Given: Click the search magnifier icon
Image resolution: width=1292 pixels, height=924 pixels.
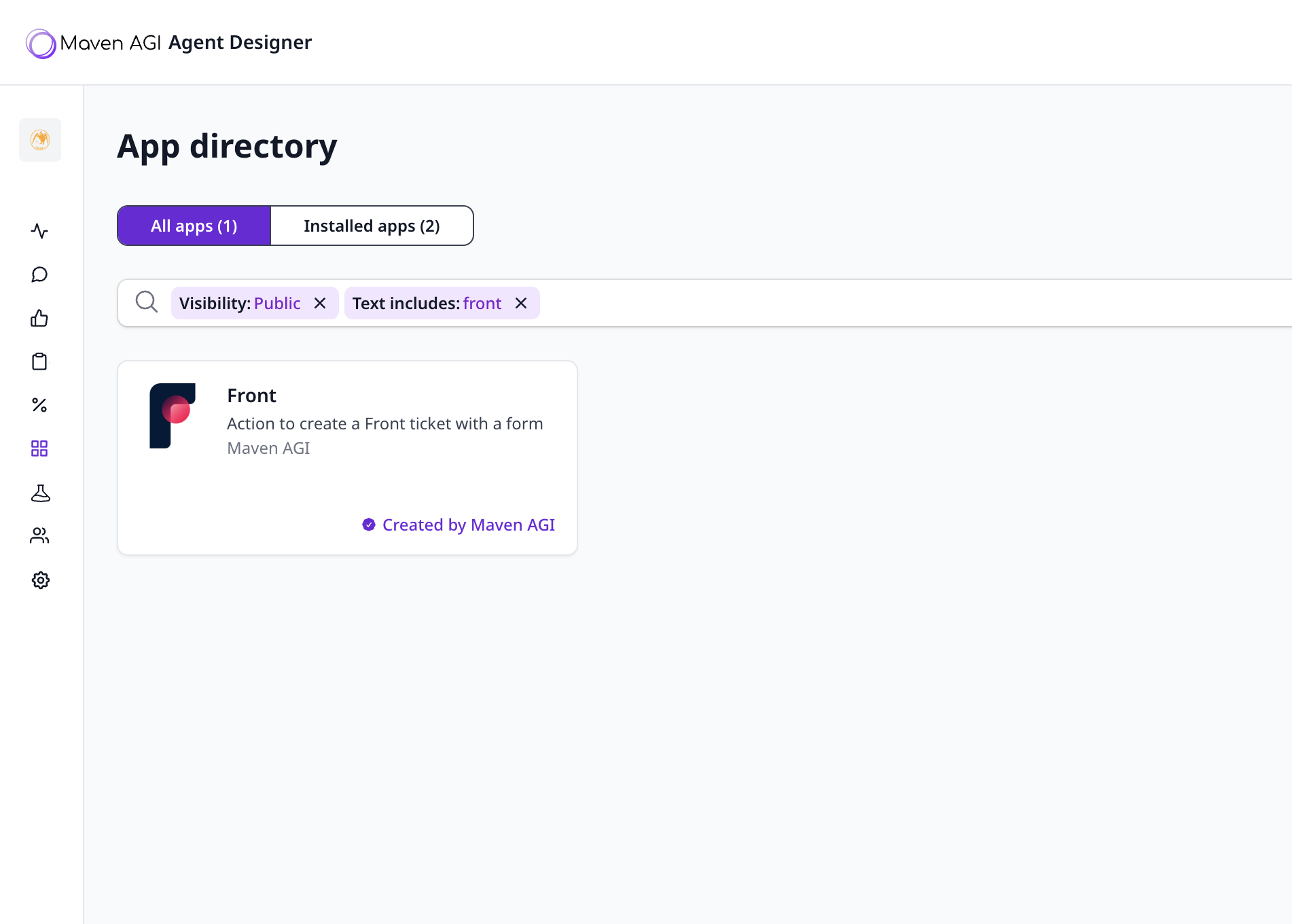Looking at the screenshot, I should tap(146, 302).
